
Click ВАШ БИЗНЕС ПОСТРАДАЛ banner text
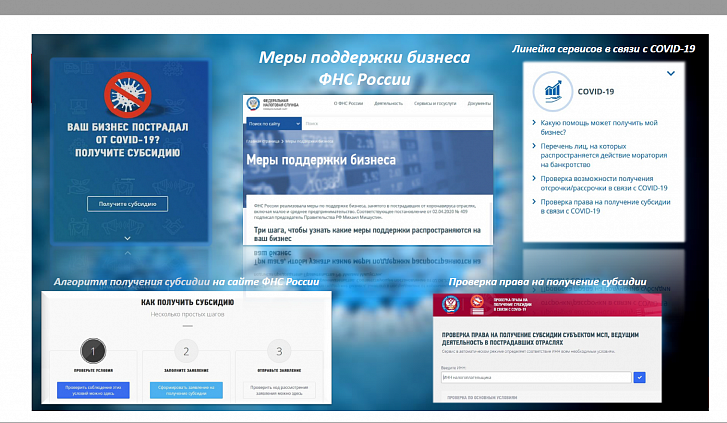[128, 140]
